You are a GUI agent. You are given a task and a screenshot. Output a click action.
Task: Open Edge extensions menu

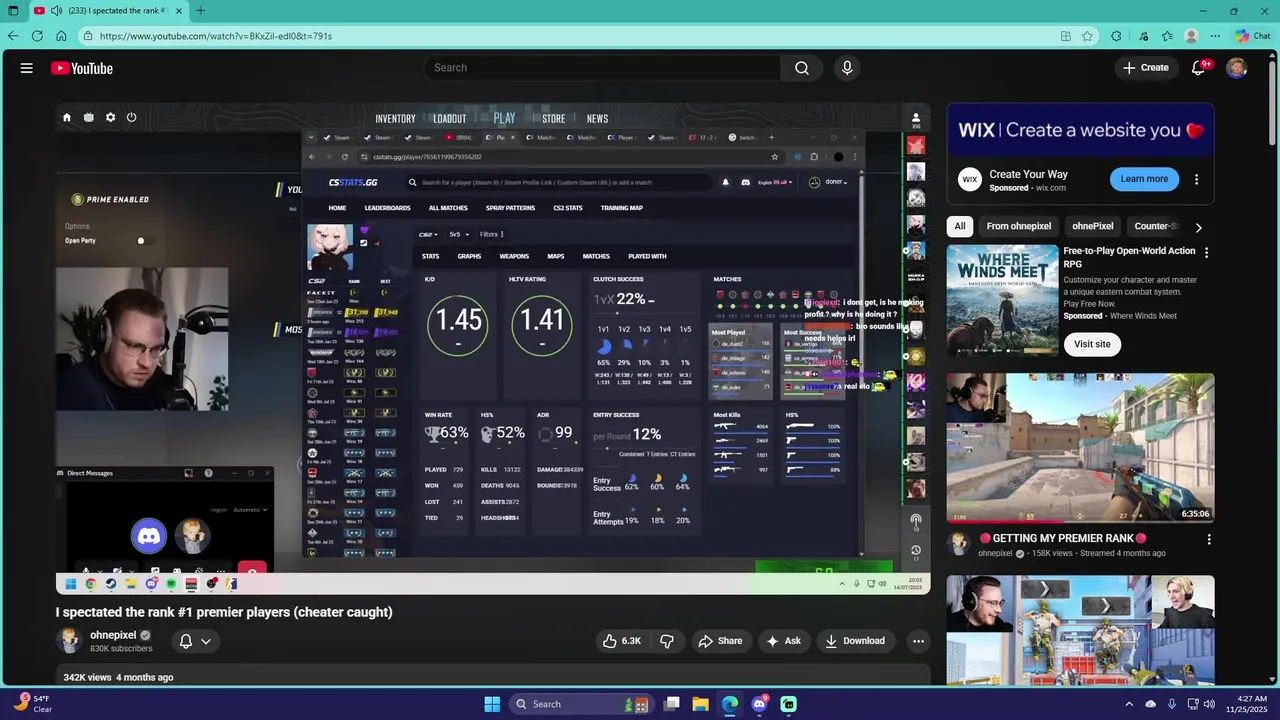1117,36
